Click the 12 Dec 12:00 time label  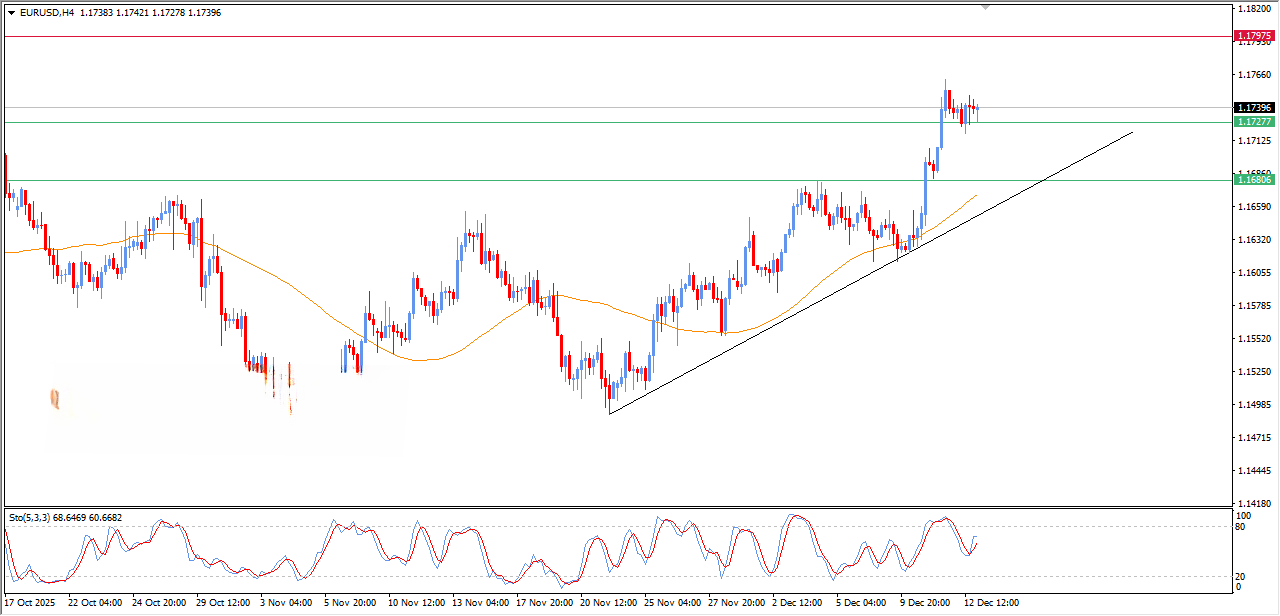(991, 603)
